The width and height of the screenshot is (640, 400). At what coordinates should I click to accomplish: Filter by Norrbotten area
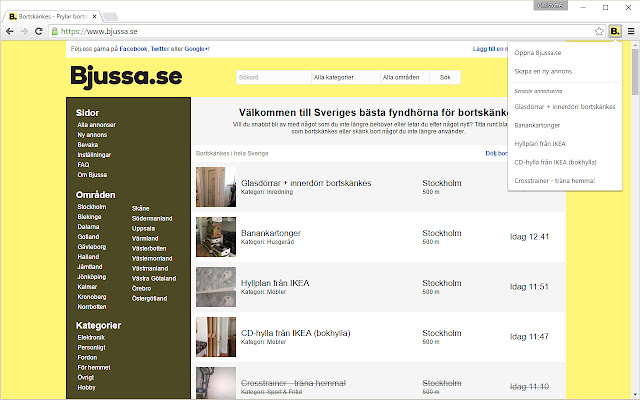coord(92,307)
